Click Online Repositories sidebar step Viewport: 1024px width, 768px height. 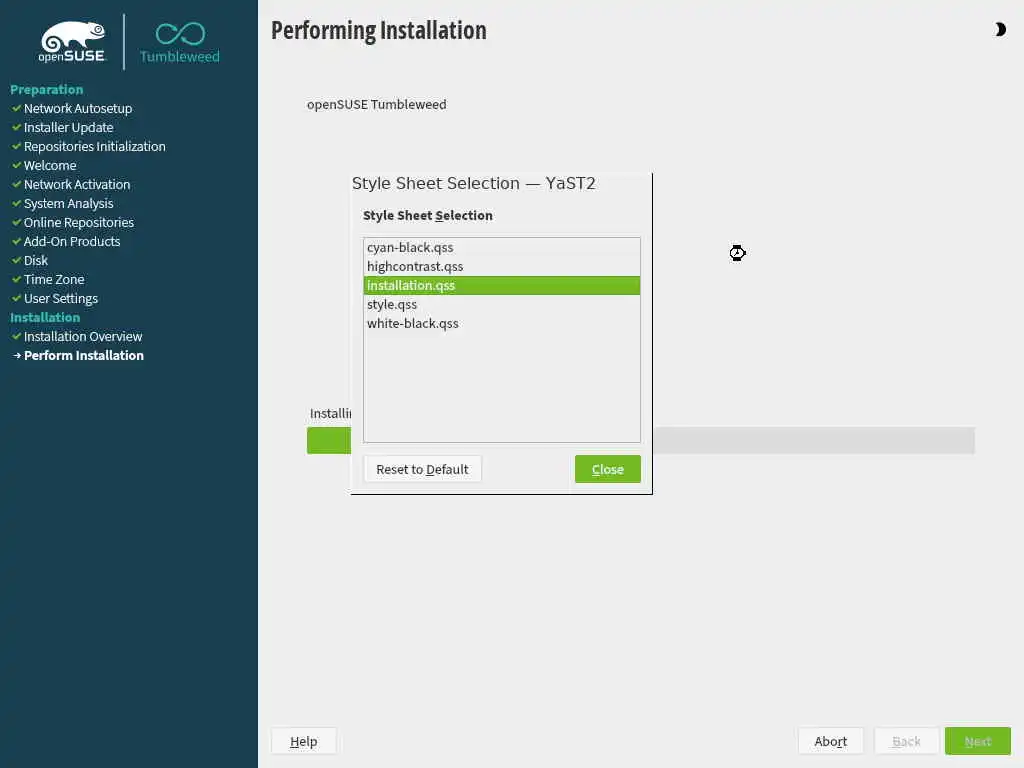pyautogui.click(x=79, y=222)
